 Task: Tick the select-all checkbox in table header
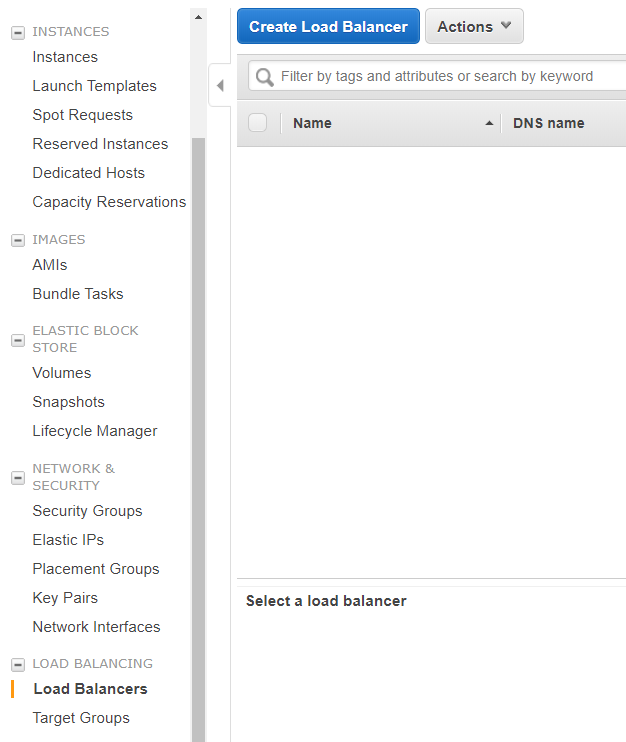257,123
